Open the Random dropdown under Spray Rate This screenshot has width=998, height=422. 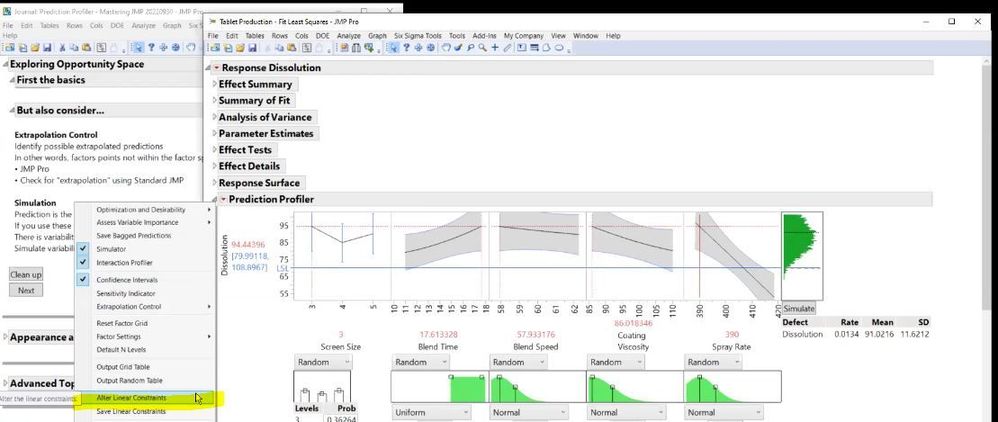tap(713, 362)
